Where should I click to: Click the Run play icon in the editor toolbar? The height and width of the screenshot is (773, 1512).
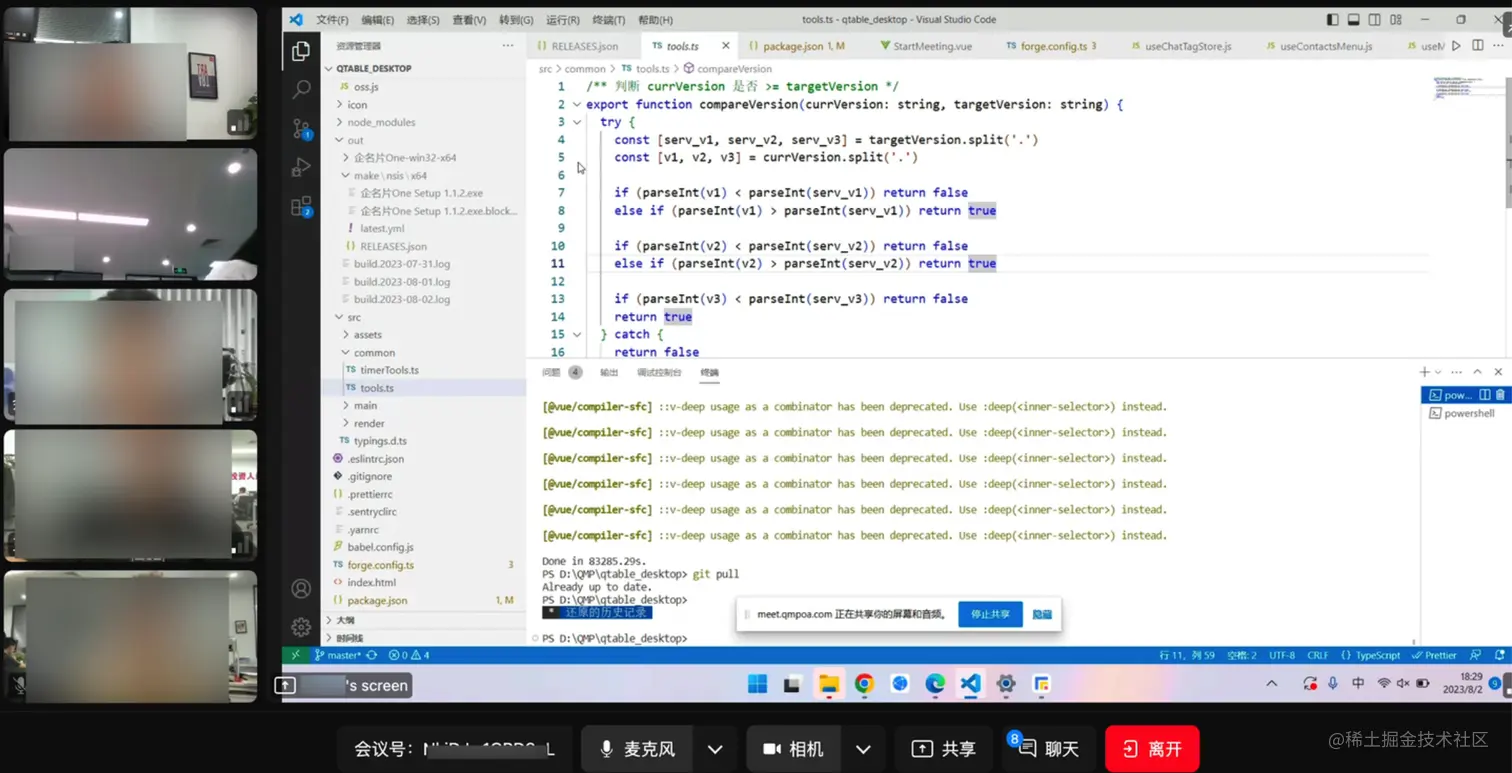[x=1456, y=46]
